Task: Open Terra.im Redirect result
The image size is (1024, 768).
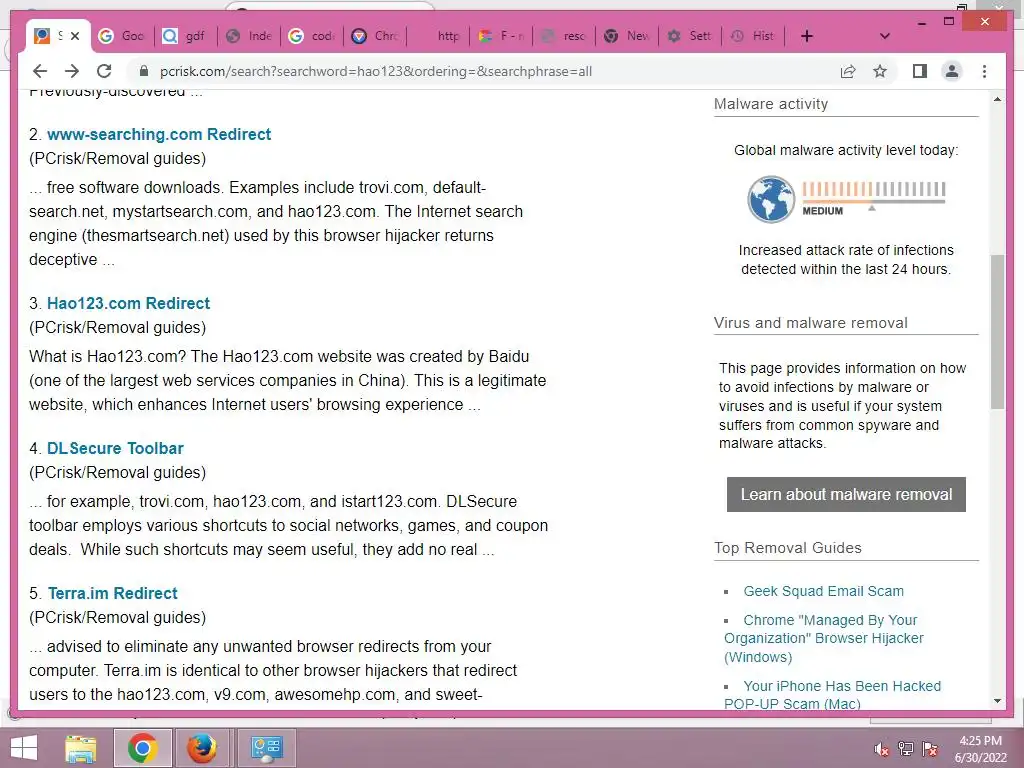Action: pos(112,593)
